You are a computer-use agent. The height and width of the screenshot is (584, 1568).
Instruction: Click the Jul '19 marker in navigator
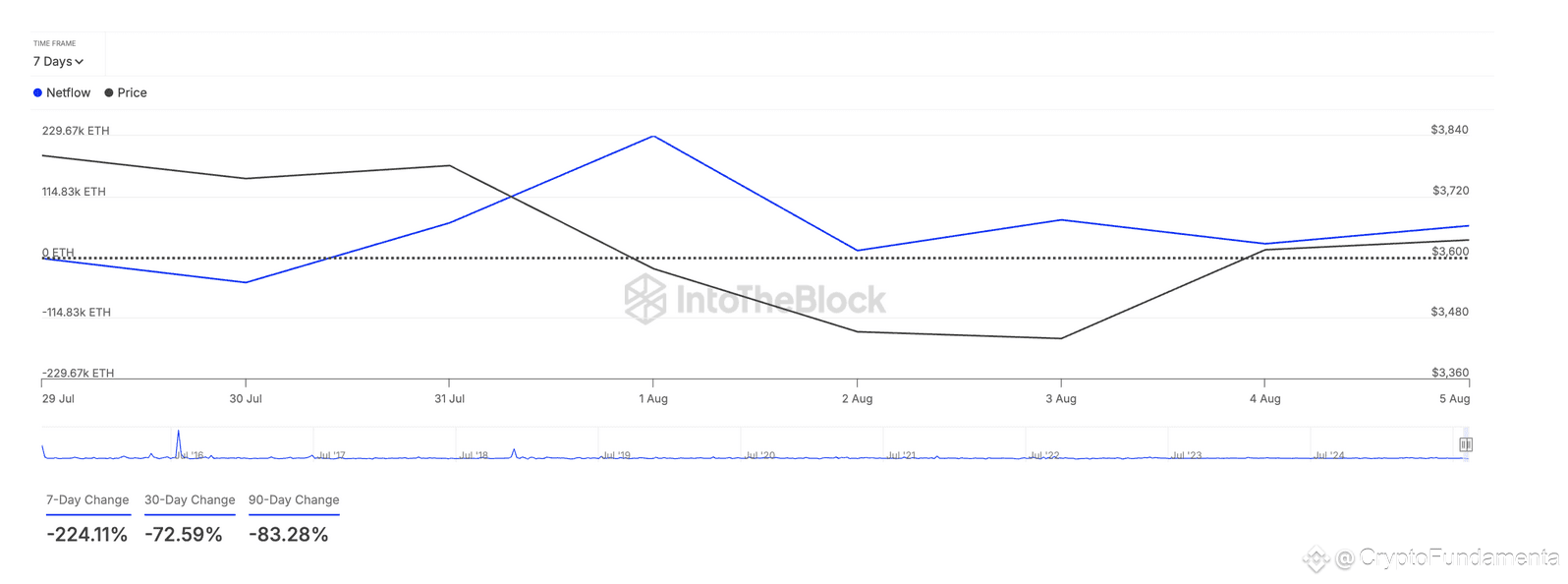pos(616,455)
